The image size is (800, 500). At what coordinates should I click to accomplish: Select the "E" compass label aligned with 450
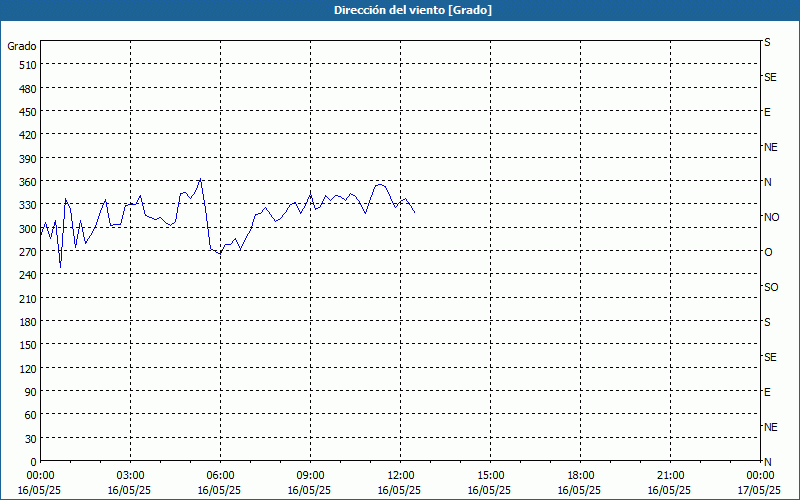click(x=767, y=112)
